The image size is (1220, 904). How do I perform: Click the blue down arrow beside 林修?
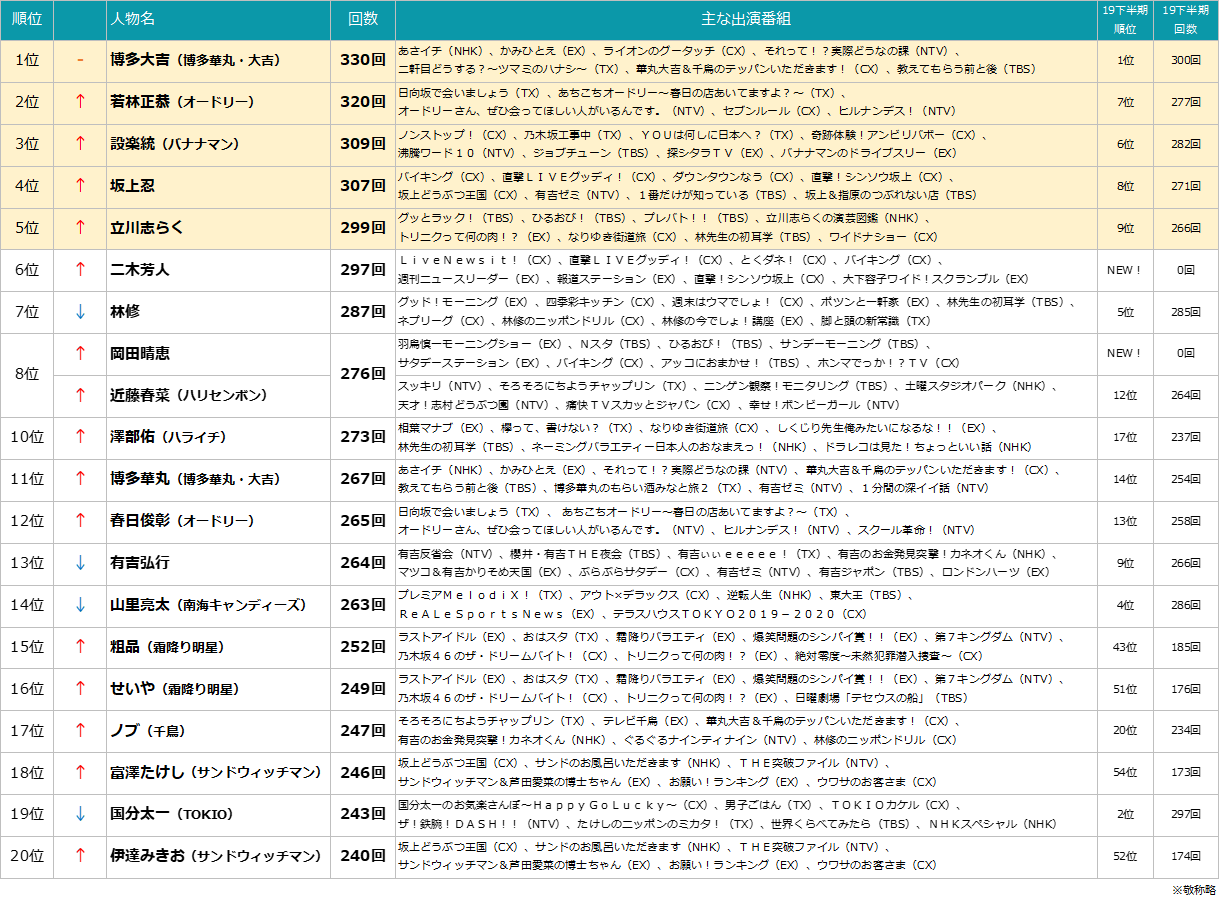(80, 312)
